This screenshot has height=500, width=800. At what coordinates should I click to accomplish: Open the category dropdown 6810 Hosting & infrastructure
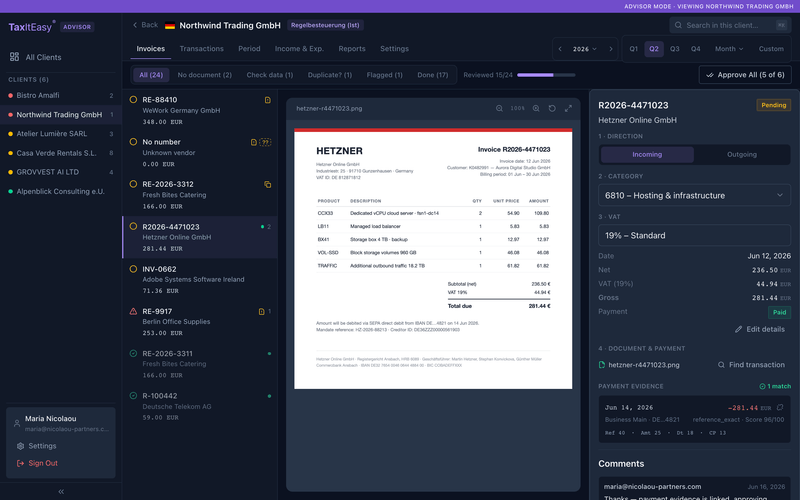[694, 195]
